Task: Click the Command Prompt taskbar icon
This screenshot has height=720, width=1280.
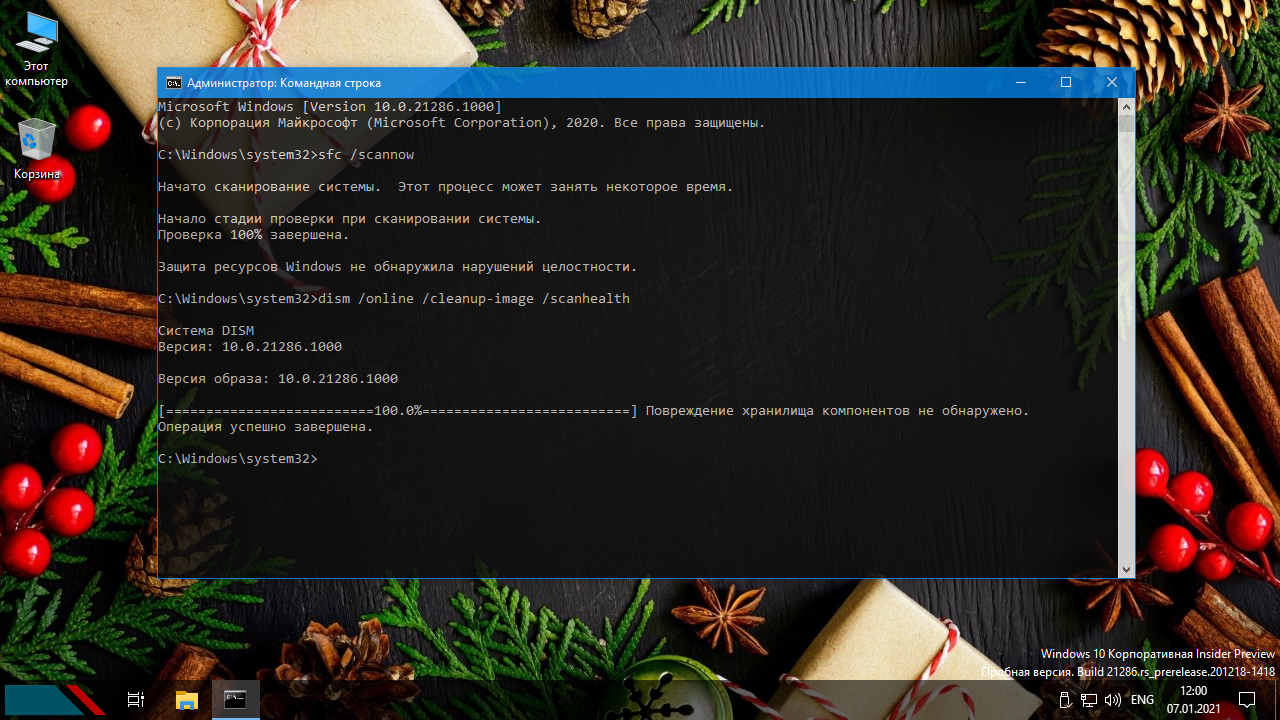Action: point(235,700)
